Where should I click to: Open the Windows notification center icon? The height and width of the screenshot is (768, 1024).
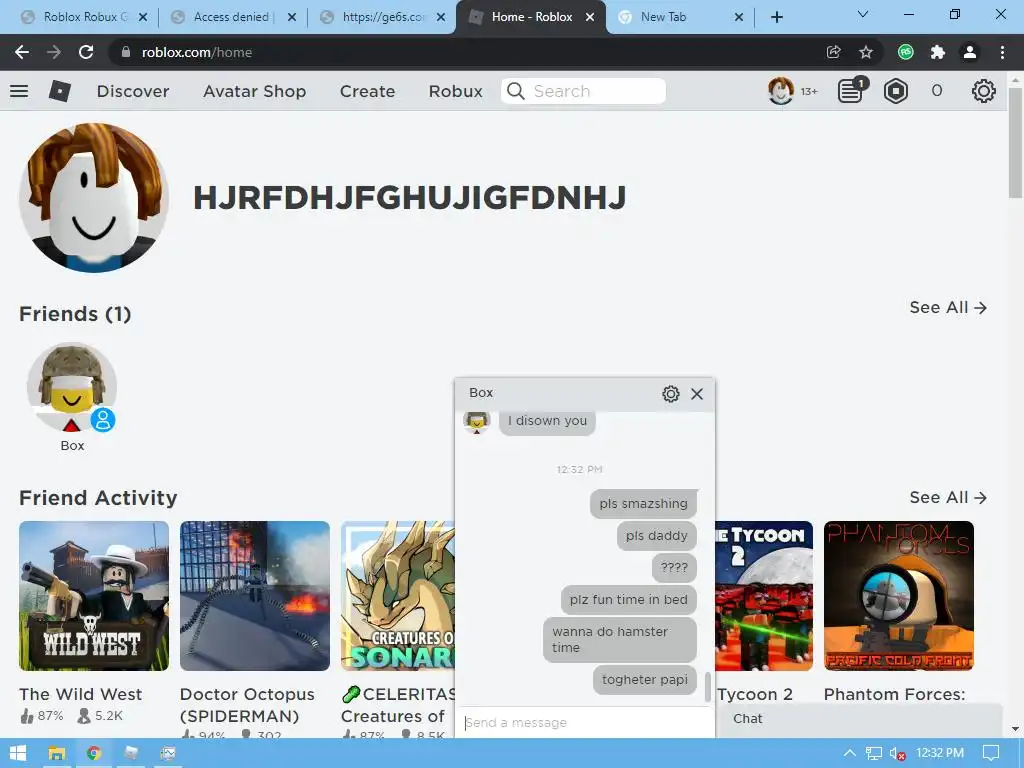(x=991, y=753)
